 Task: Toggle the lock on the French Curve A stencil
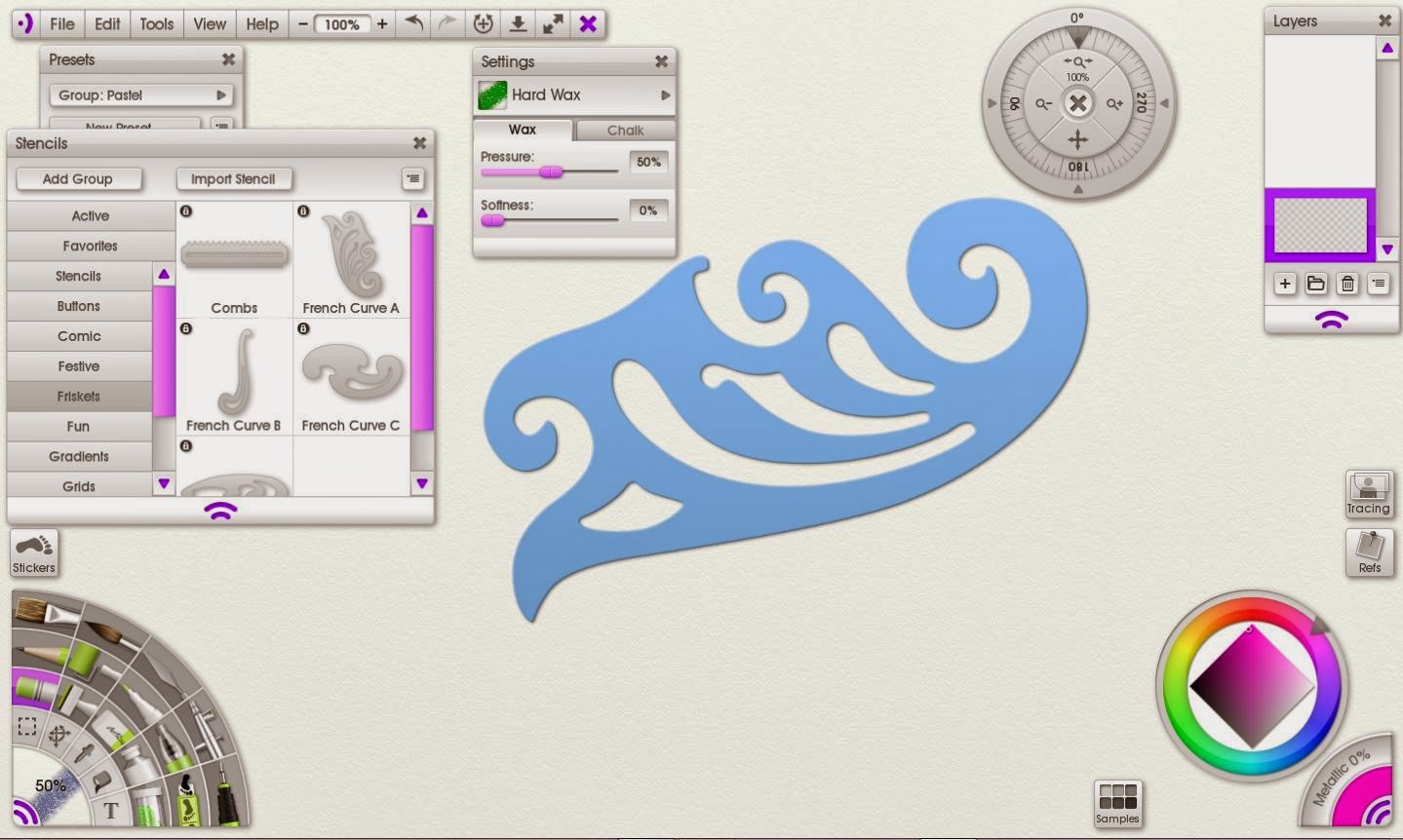click(x=302, y=210)
